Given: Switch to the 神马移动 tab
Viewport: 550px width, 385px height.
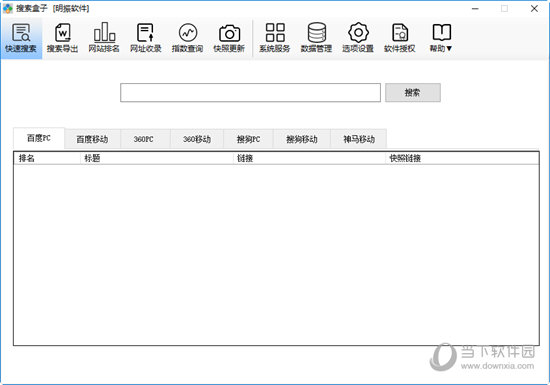Looking at the screenshot, I should coord(359,139).
